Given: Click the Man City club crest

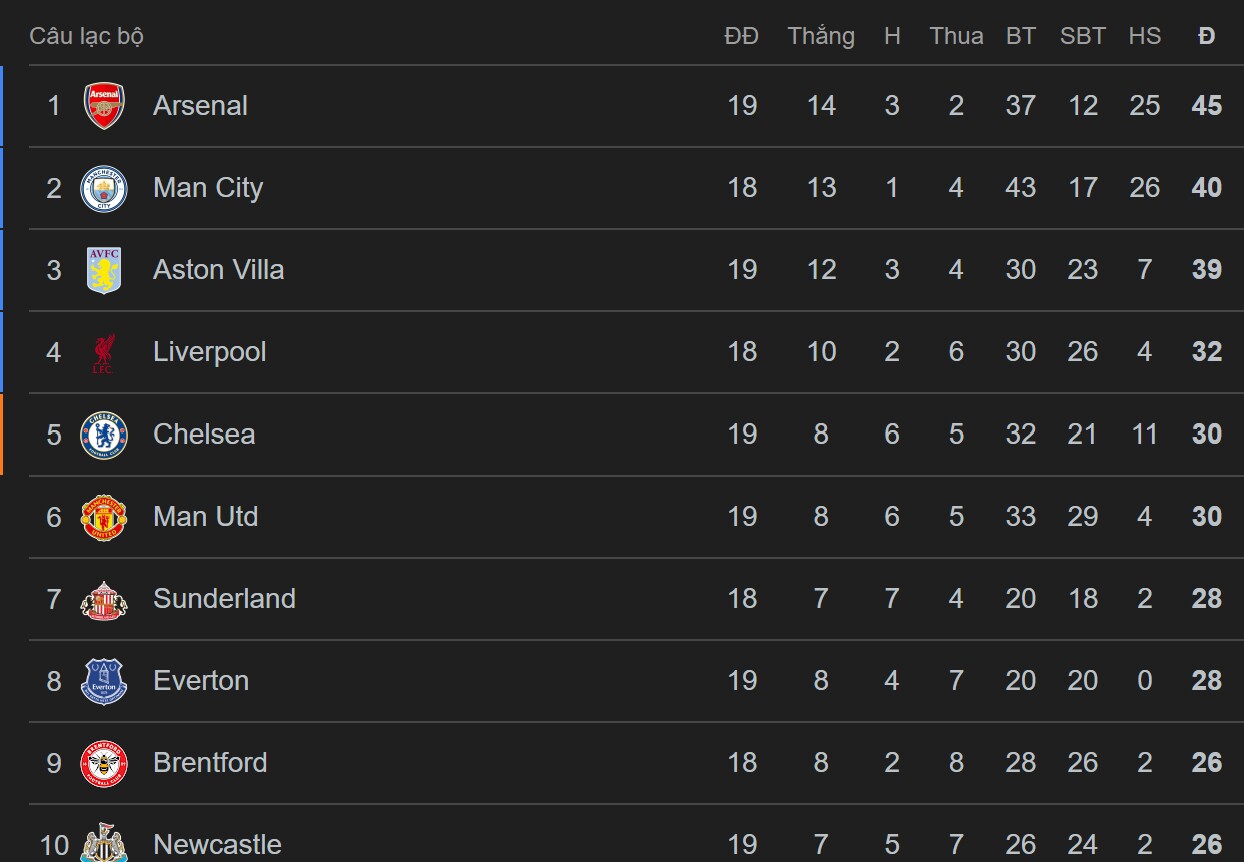Looking at the screenshot, I should [x=104, y=188].
